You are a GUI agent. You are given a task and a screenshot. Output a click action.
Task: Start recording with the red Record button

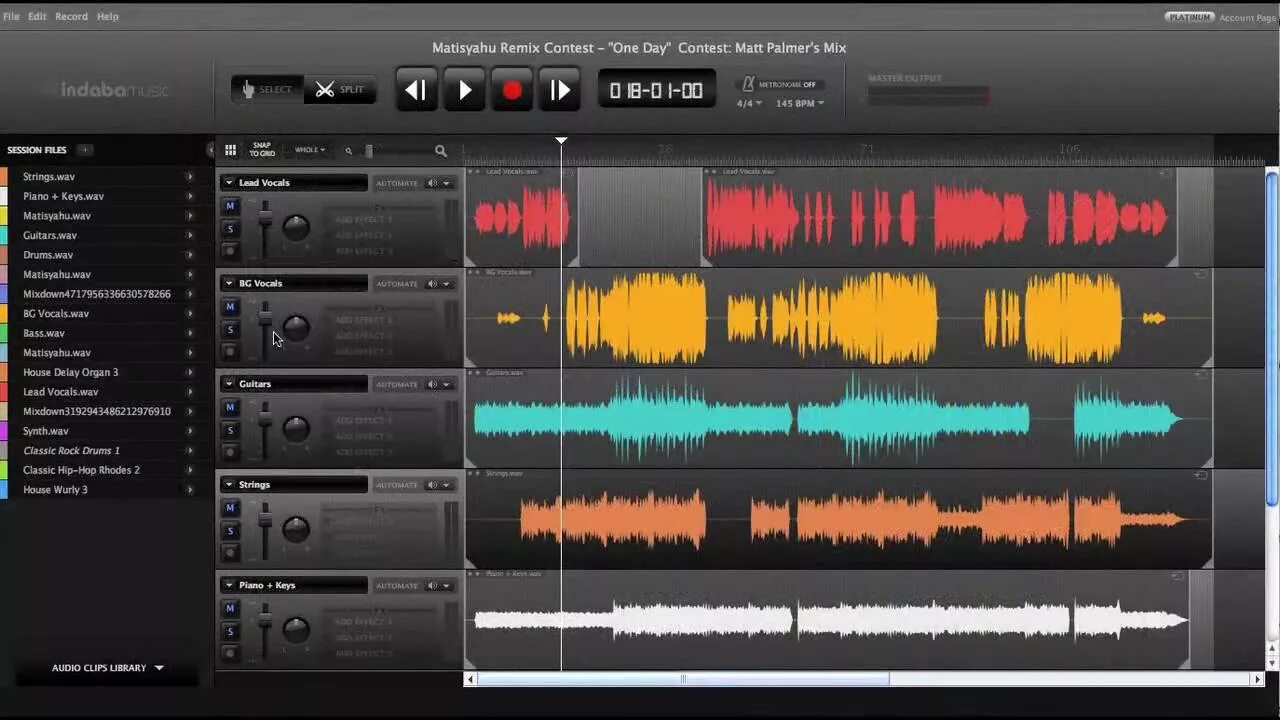click(512, 90)
